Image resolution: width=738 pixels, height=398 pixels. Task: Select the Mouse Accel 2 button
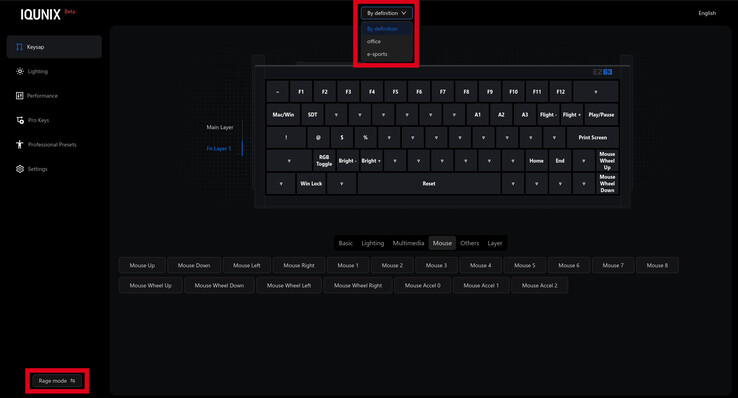[x=539, y=286]
